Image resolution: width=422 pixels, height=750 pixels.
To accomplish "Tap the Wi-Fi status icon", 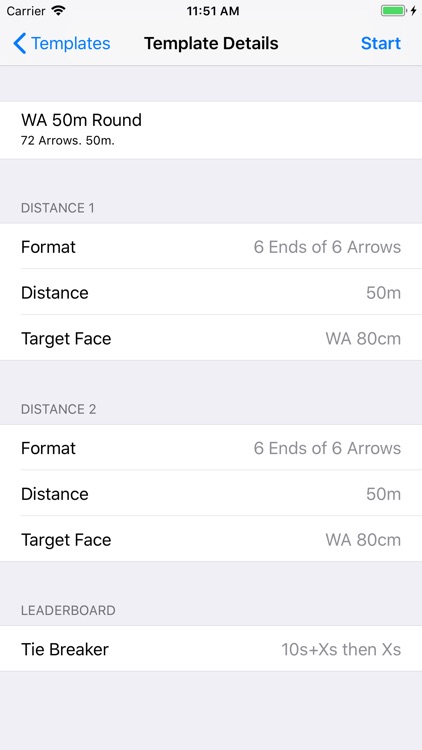I will pyautogui.click(x=58, y=11).
